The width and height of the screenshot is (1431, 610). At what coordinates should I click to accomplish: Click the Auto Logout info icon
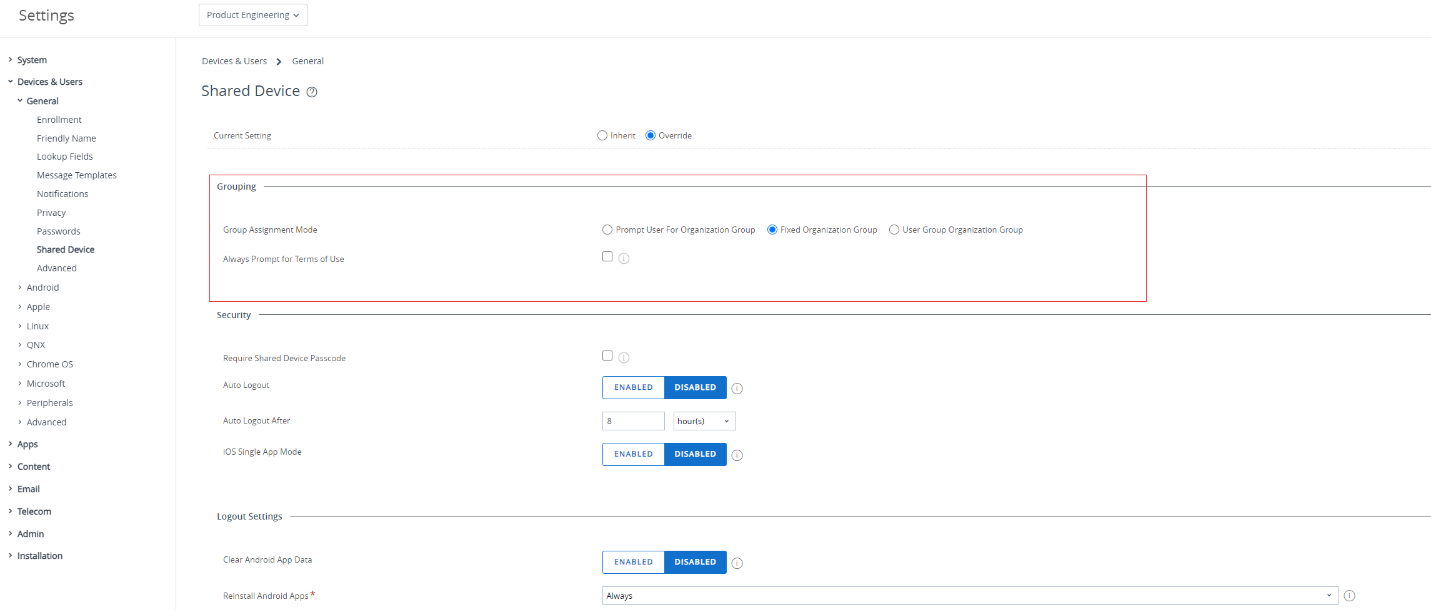point(737,388)
